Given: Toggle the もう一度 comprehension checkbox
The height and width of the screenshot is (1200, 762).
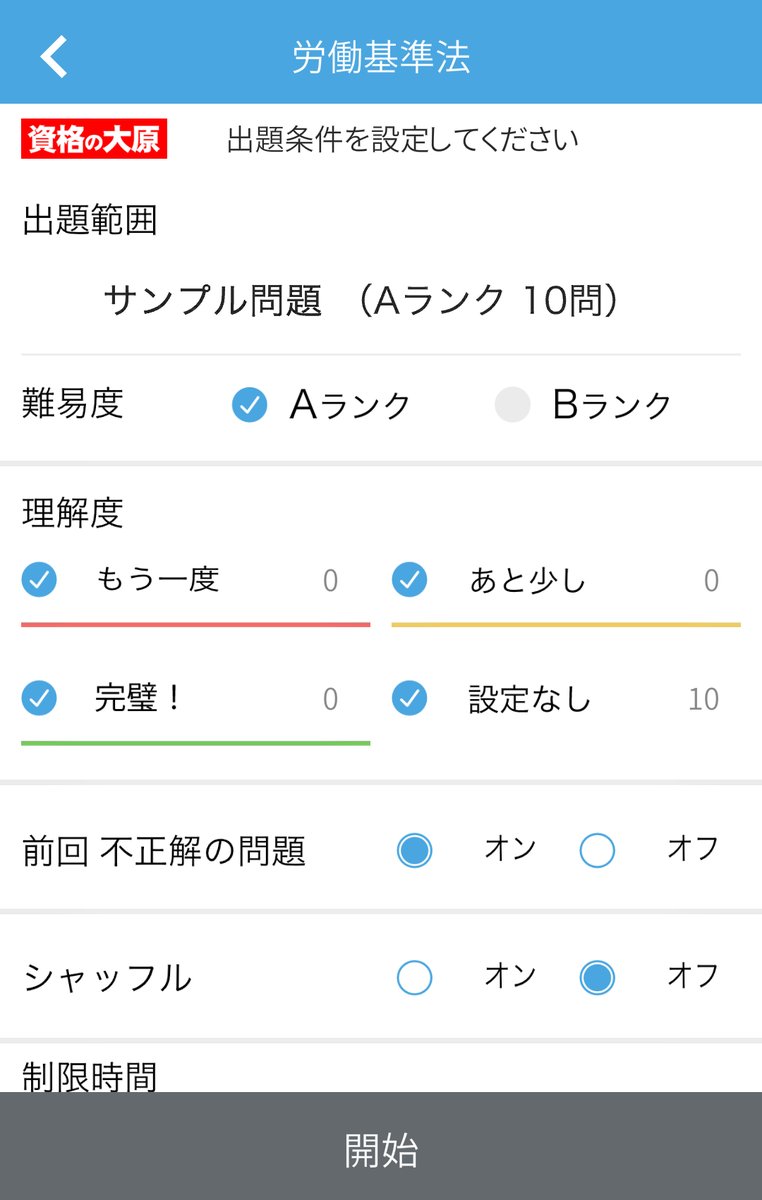Looking at the screenshot, I should point(39,579).
